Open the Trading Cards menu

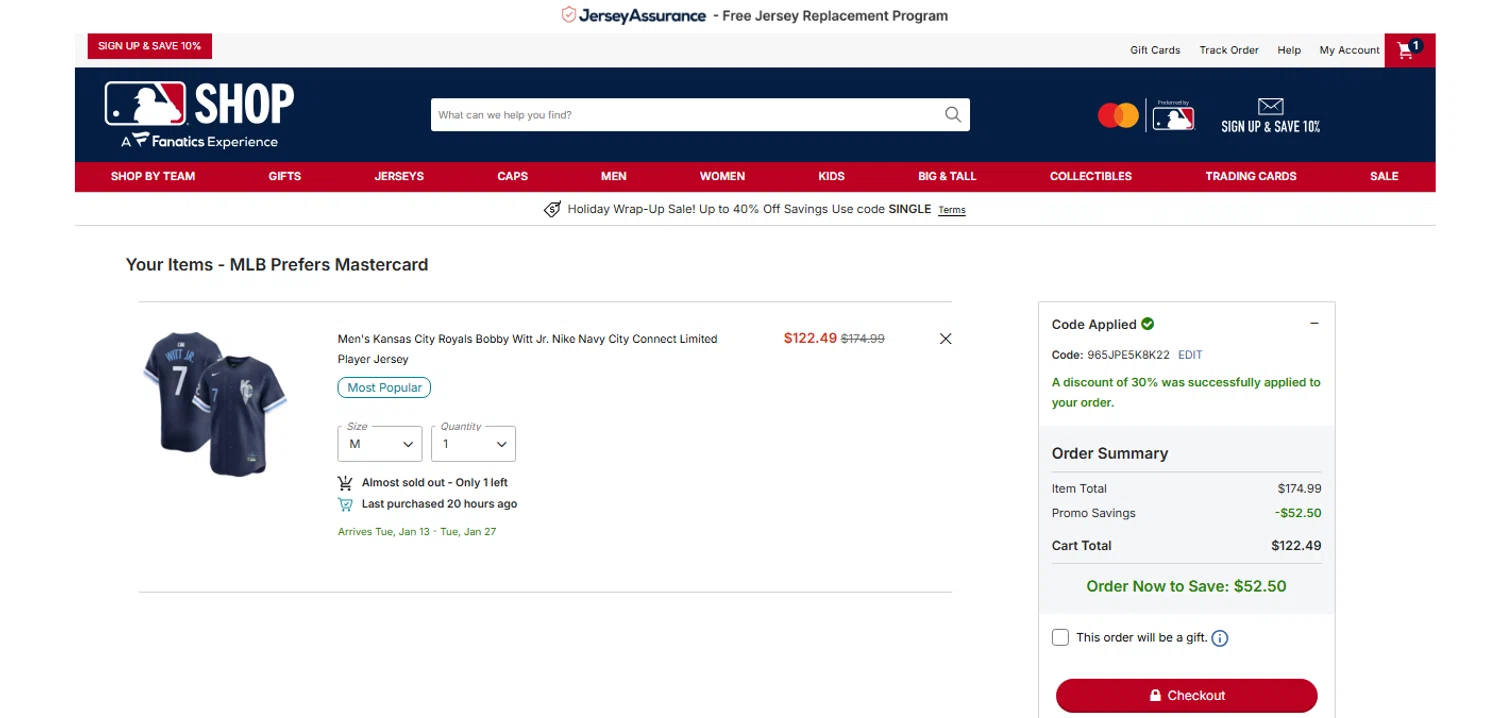(x=1251, y=176)
